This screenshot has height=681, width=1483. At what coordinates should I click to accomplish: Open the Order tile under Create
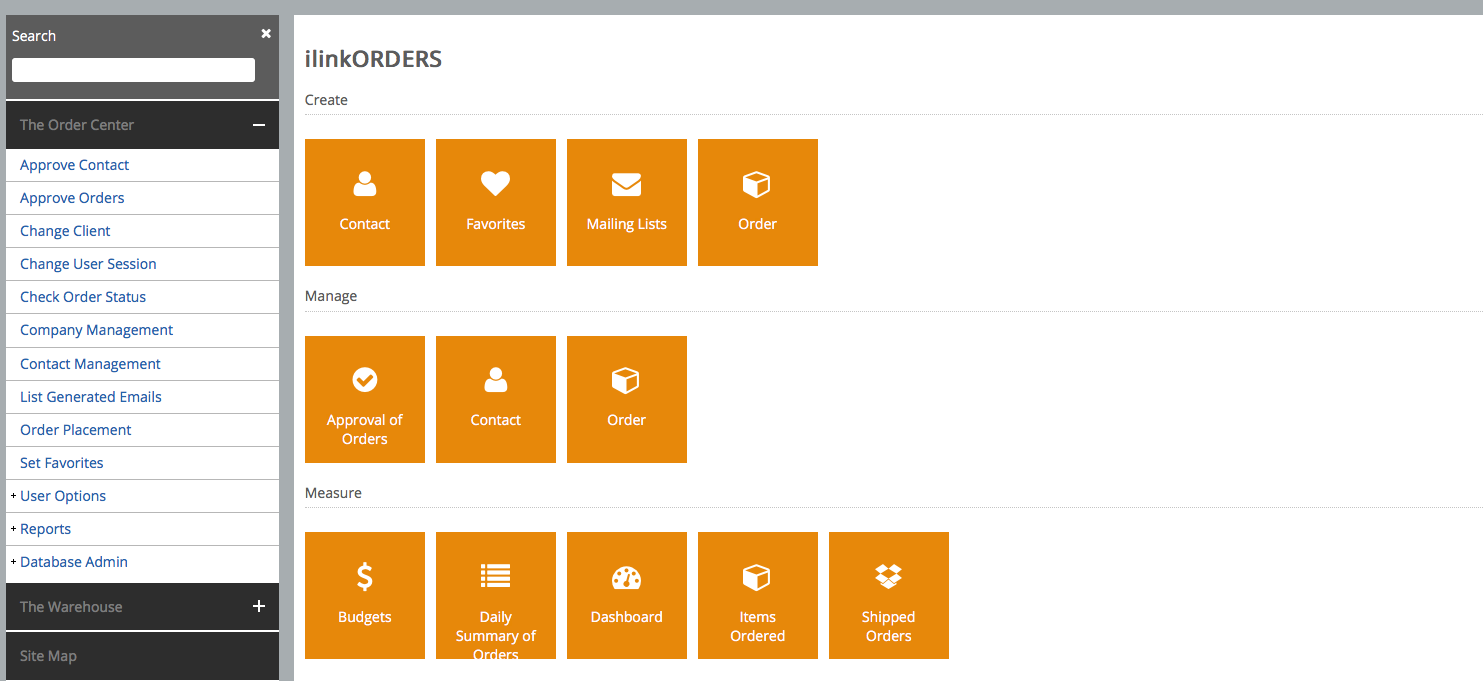point(758,202)
